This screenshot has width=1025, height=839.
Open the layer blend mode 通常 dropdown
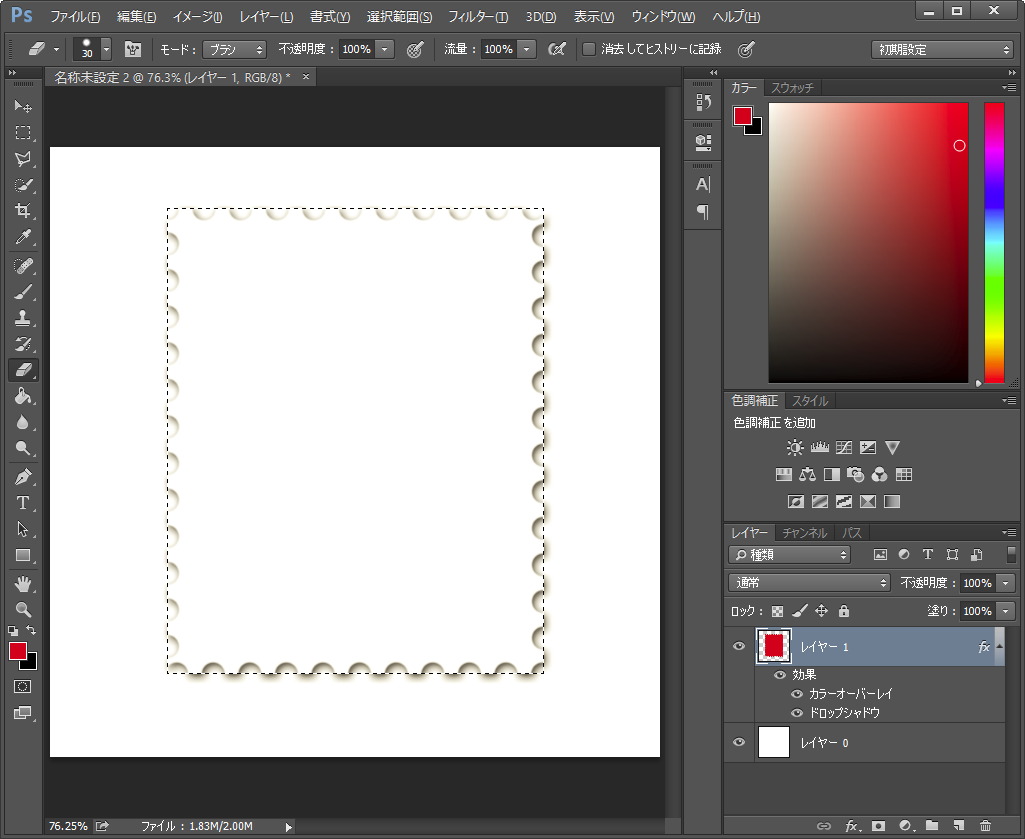(x=810, y=583)
